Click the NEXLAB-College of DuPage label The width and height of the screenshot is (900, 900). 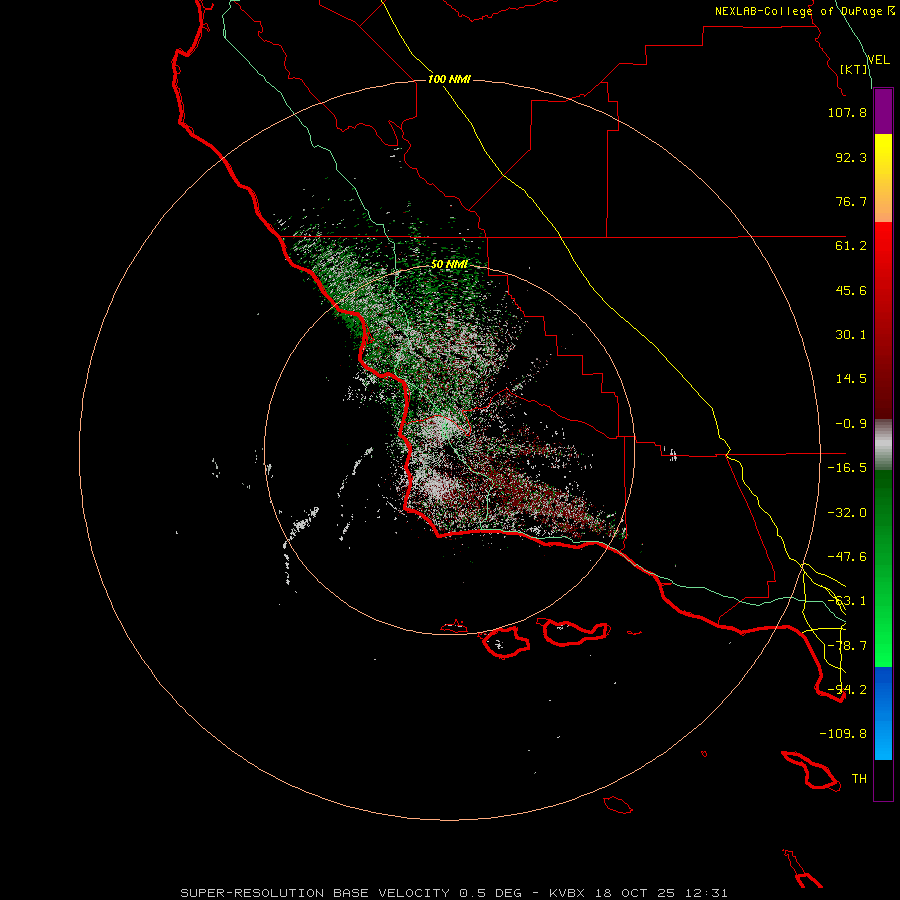click(x=798, y=11)
